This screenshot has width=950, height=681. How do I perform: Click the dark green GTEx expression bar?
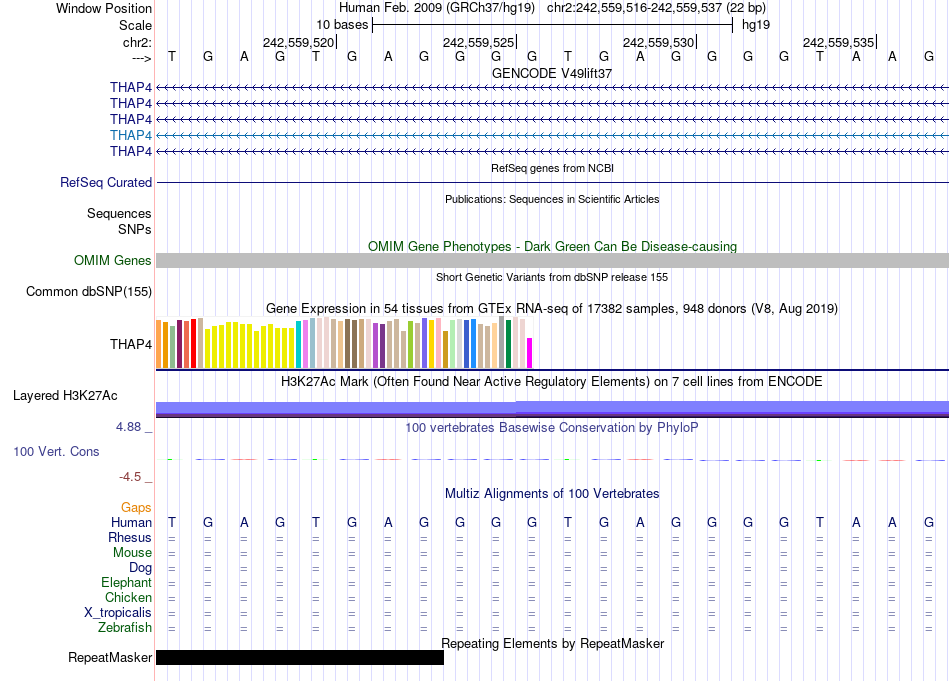tap(508, 344)
